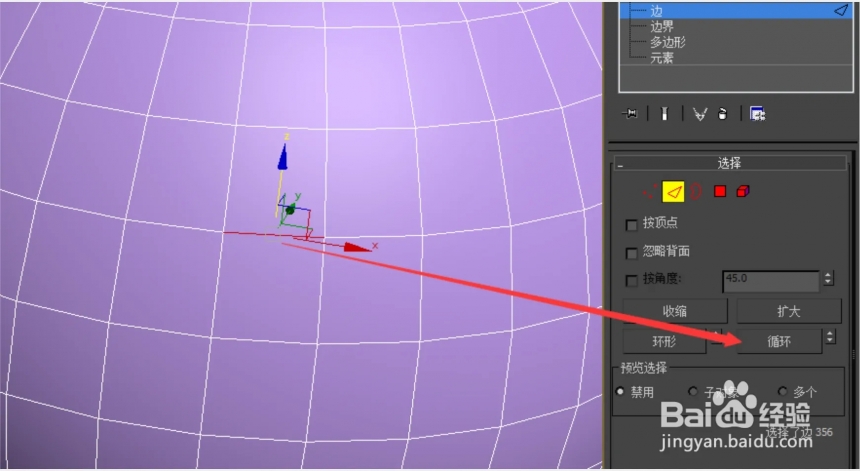
Task: Select the 多边形 (Polygon) sub-object level
Action: coord(667,42)
